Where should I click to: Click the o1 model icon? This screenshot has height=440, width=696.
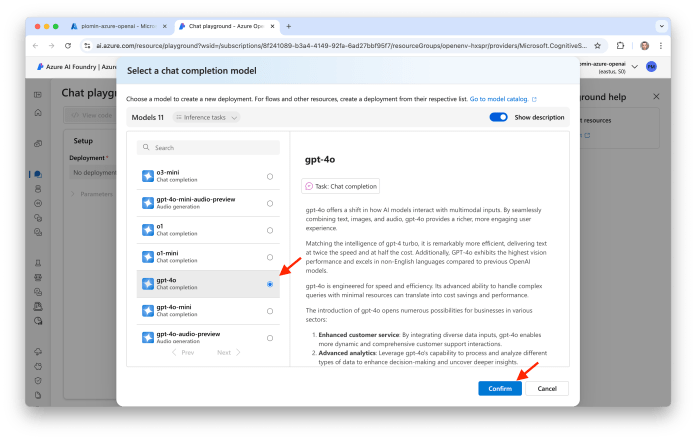coord(148,230)
